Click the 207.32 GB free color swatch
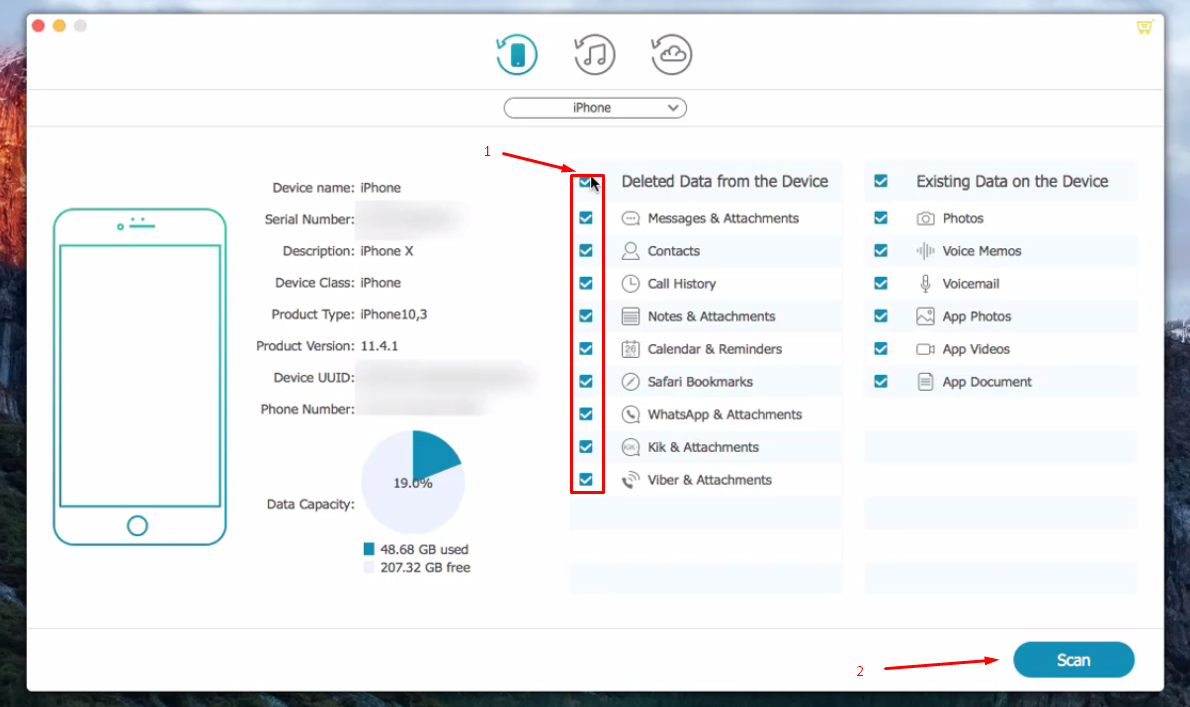1190x707 pixels. click(369, 567)
